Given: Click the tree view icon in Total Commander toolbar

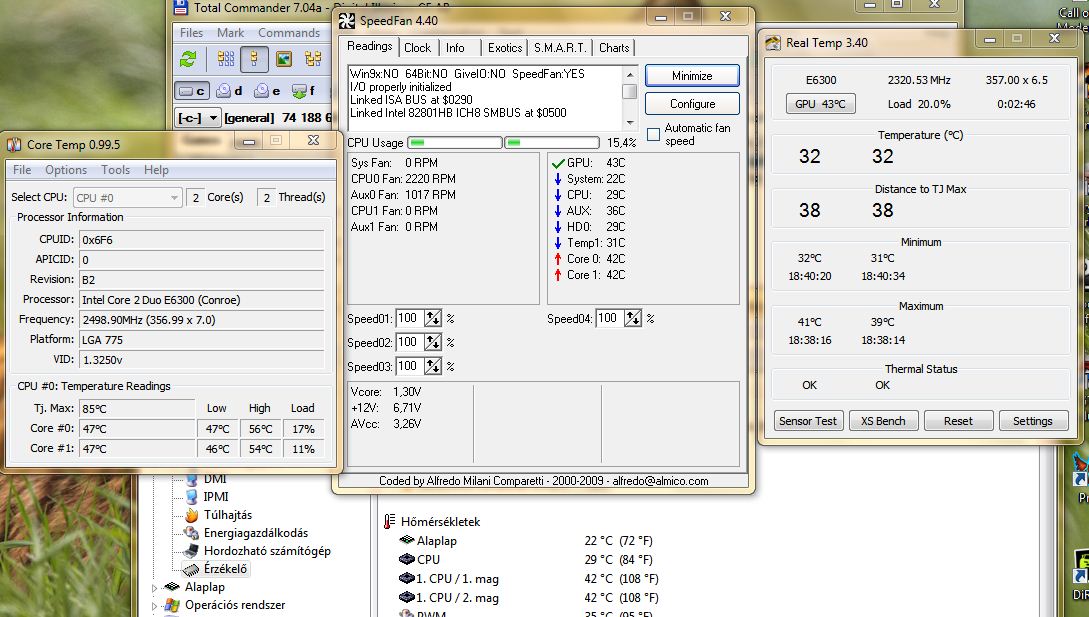Looking at the screenshot, I should [313, 59].
